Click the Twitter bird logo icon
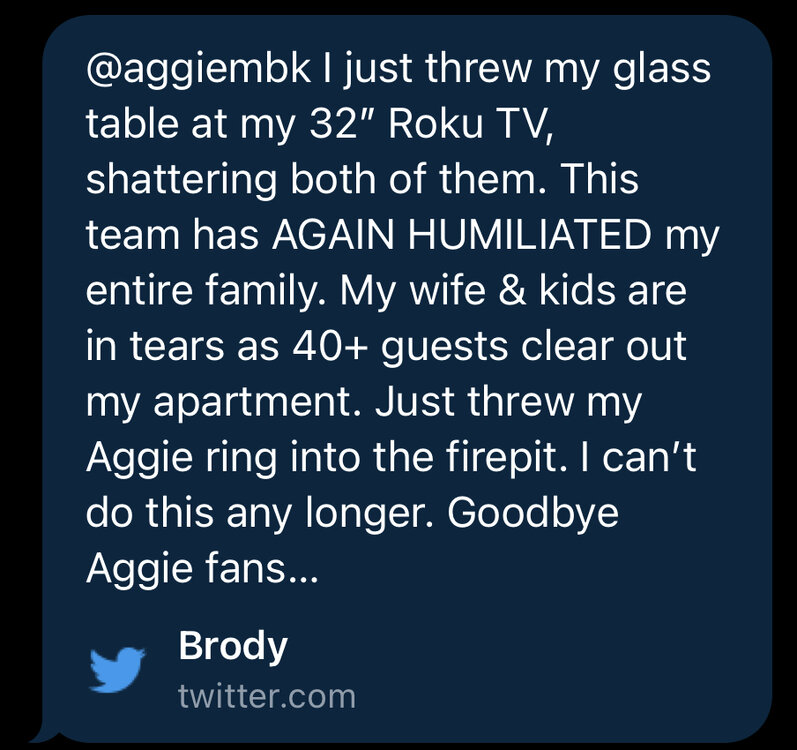 point(118,669)
